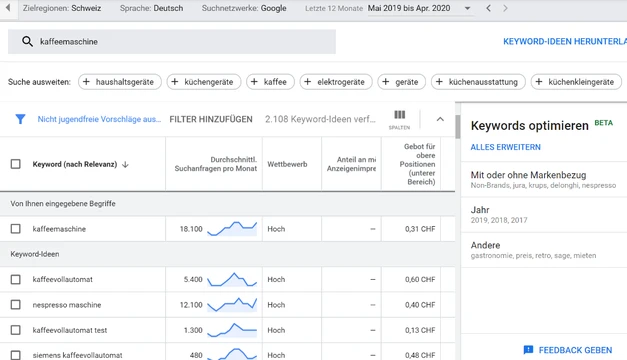
Task: Sort by Wettbewerb column header
Action: 287,164
